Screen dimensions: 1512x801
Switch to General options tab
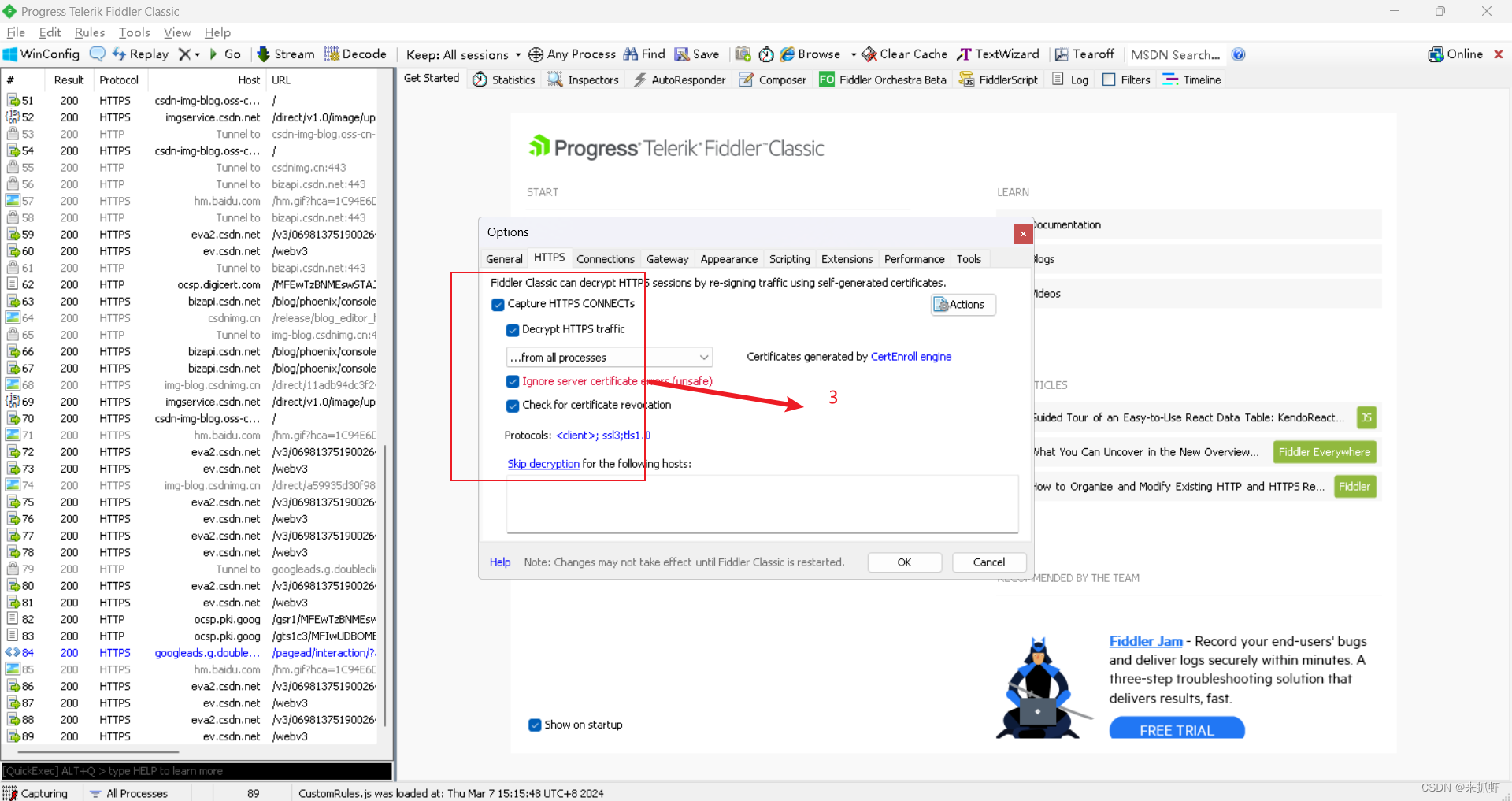click(504, 259)
